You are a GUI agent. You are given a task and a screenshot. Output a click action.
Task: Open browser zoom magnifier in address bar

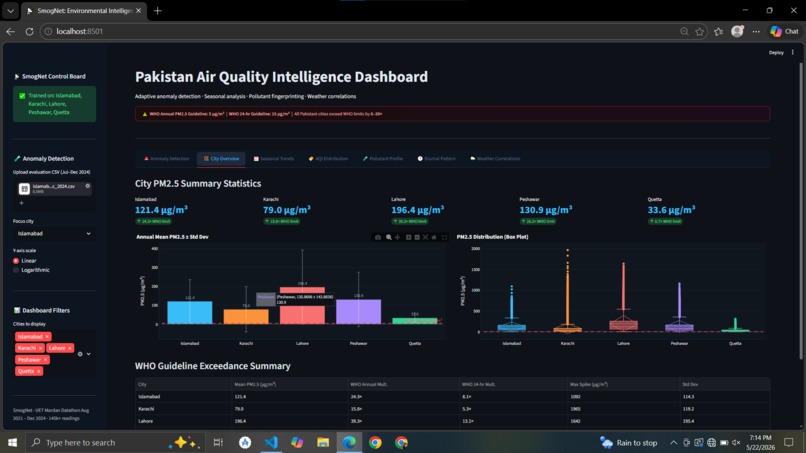pos(684,31)
